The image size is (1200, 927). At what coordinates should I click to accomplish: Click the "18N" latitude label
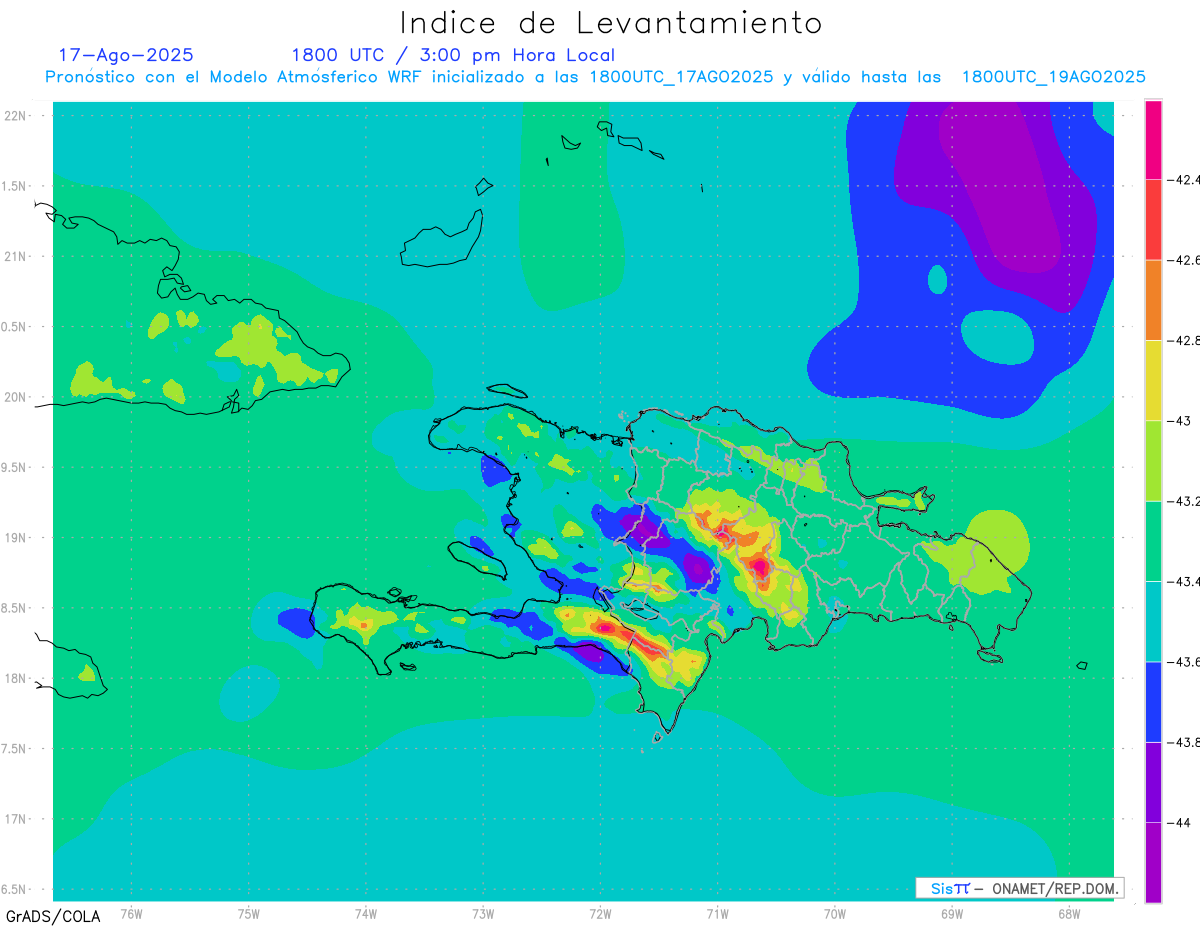[x=15, y=678]
